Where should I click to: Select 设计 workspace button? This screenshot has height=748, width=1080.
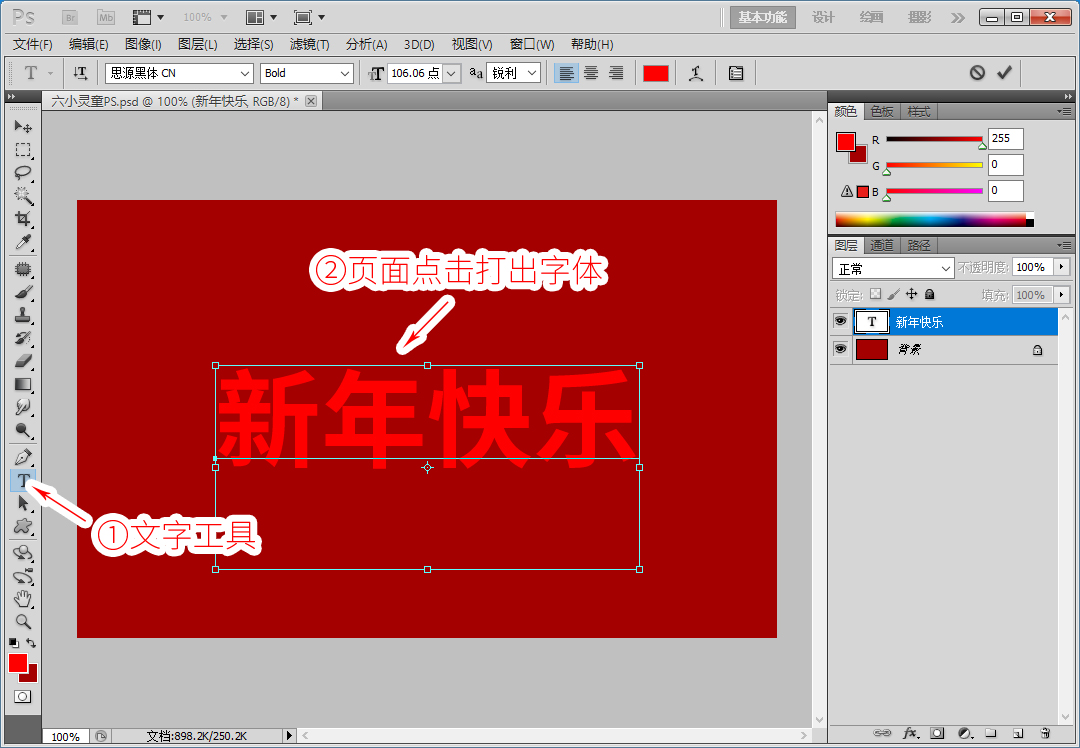coord(823,18)
